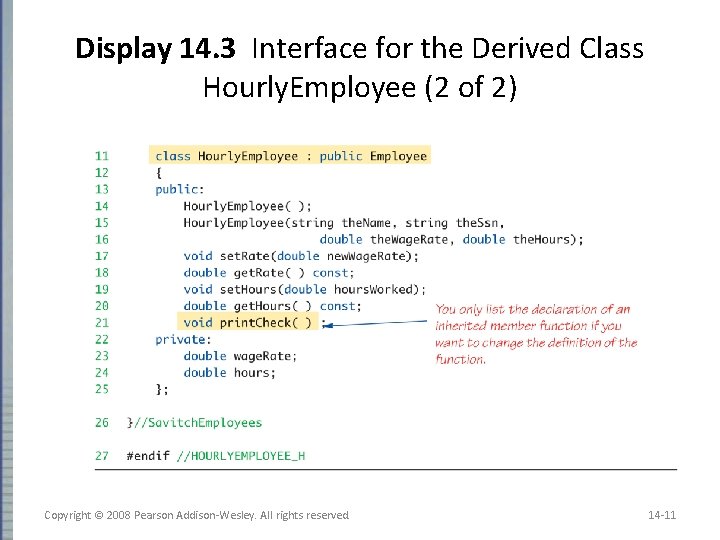Click line number 11
720x540 pixels.
[x=102, y=156]
